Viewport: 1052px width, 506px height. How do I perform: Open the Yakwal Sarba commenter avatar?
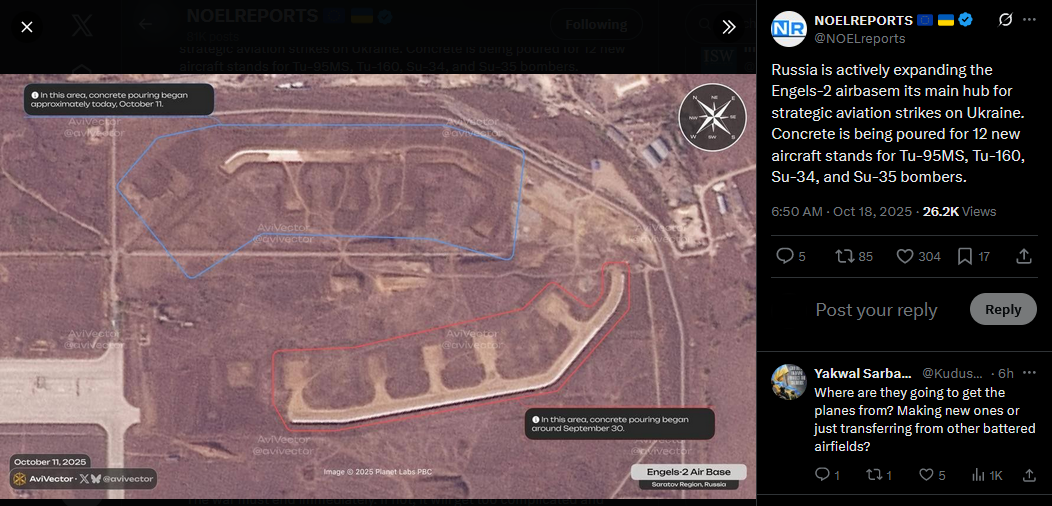pyautogui.click(x=789, y=382)
